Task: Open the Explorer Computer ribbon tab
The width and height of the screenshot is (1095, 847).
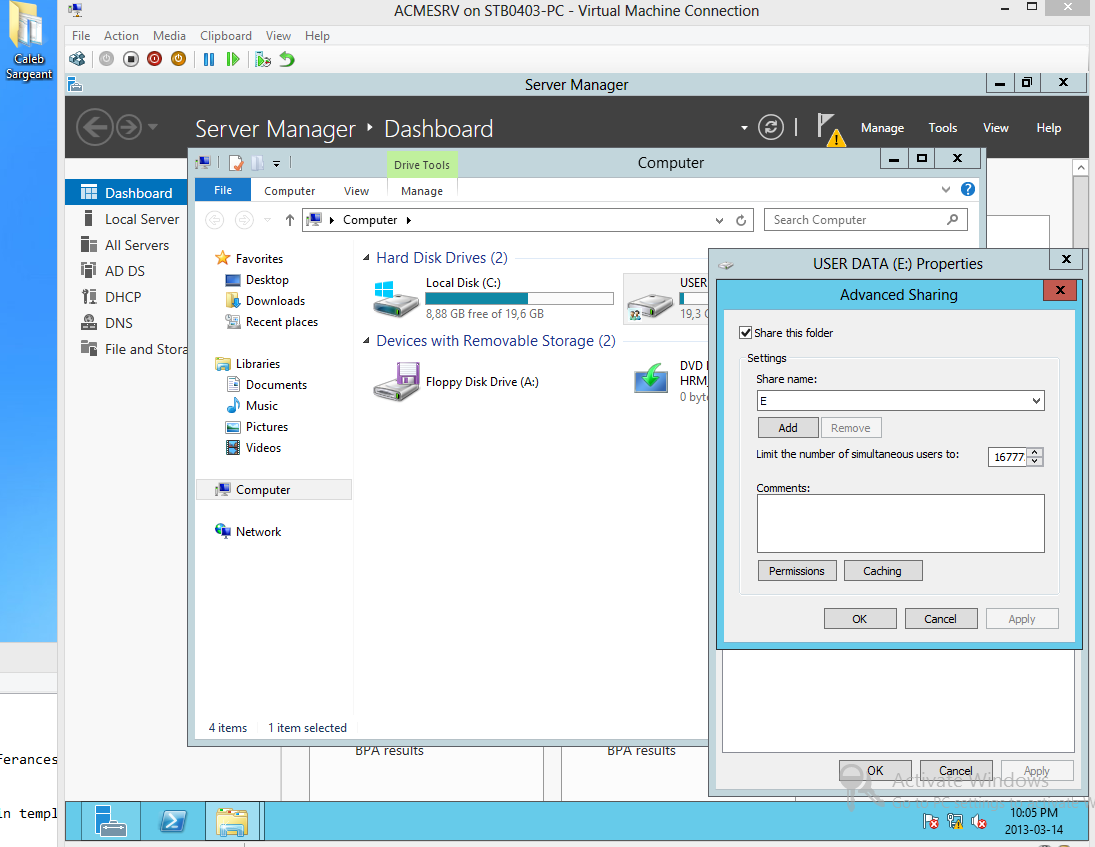Action: point(289,191)
